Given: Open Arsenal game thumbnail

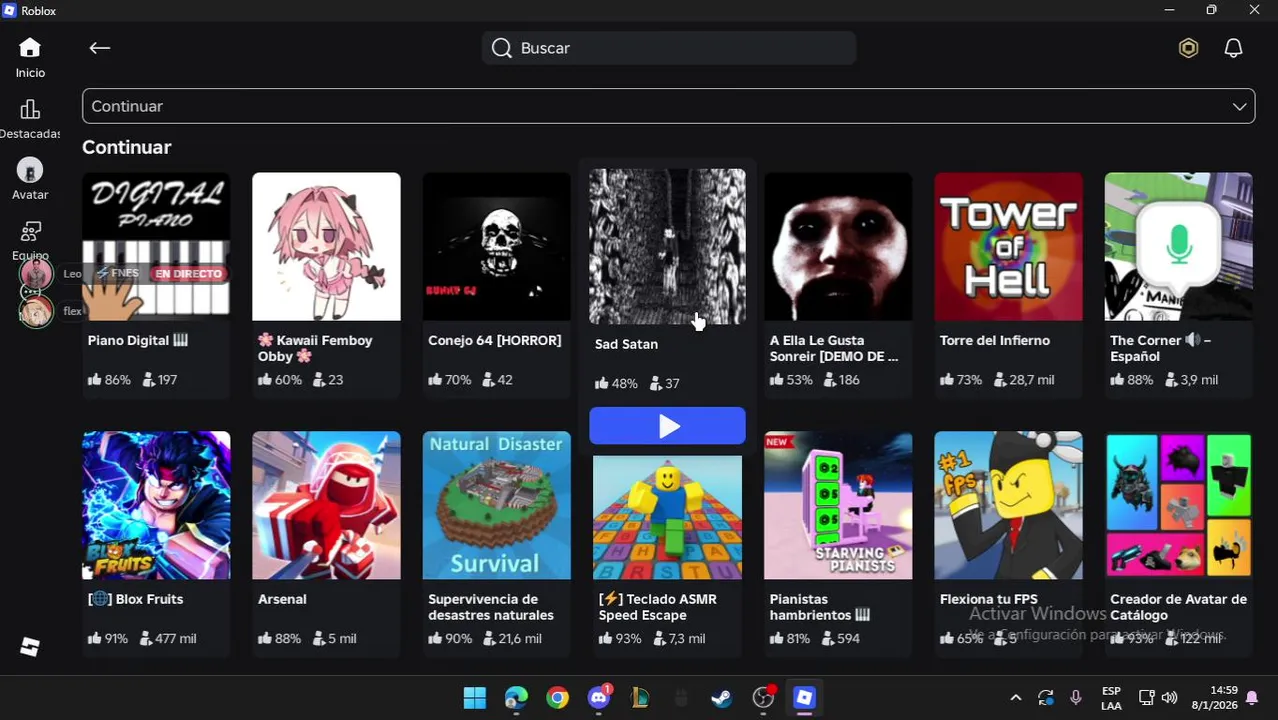Looking at the screenshot, I should click(326, 505).
